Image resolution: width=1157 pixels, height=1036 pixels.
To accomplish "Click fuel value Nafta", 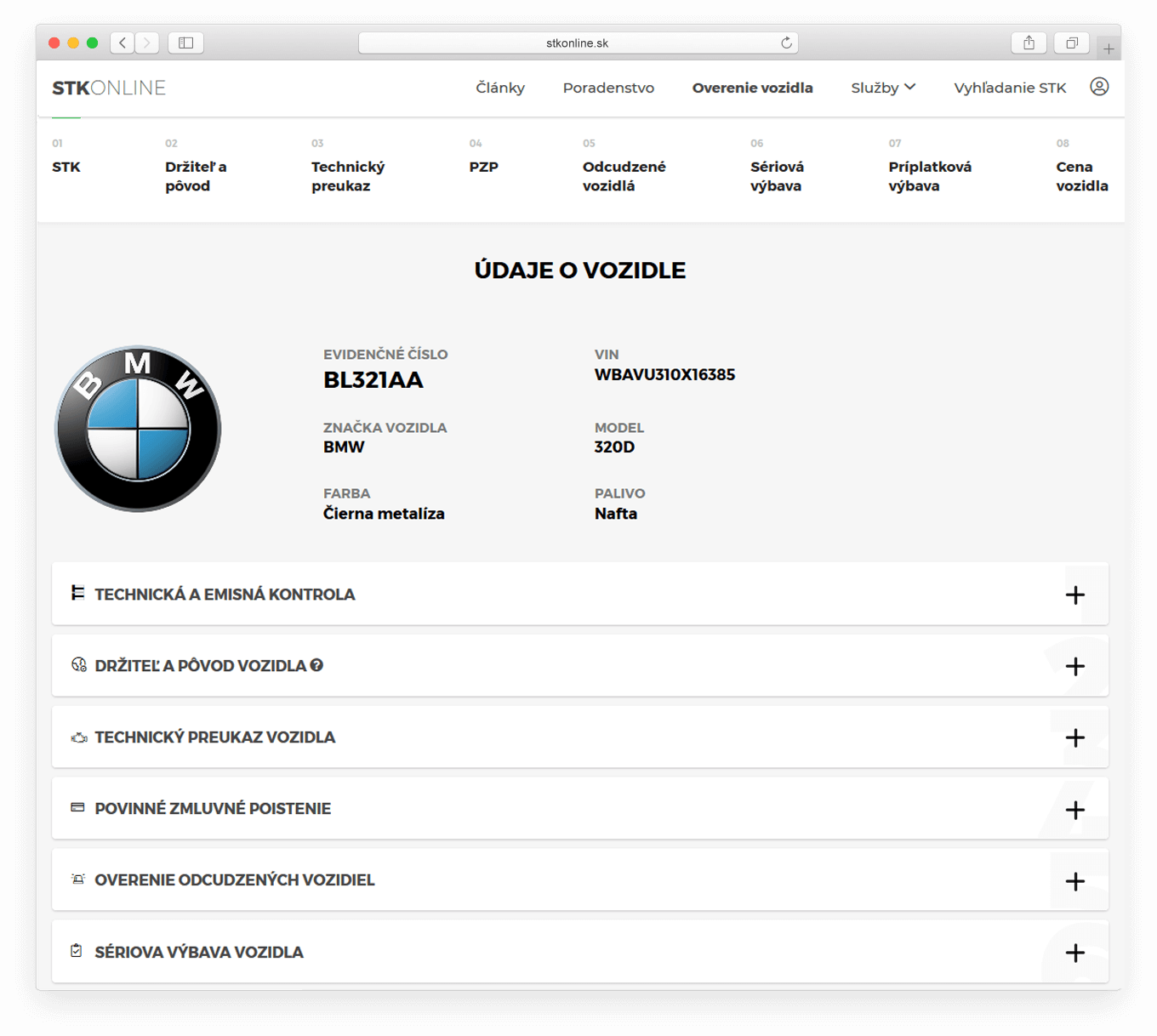I will pos(616,514).
